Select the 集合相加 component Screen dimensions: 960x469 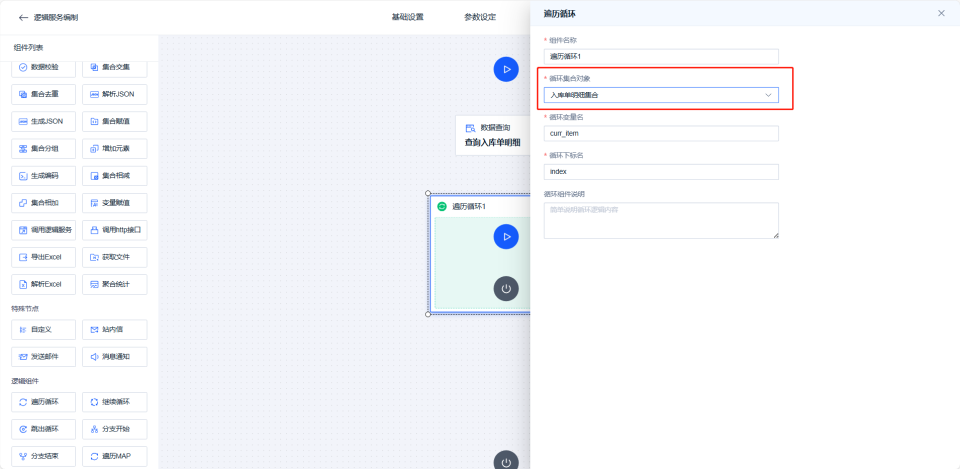[x=43, y=203]
